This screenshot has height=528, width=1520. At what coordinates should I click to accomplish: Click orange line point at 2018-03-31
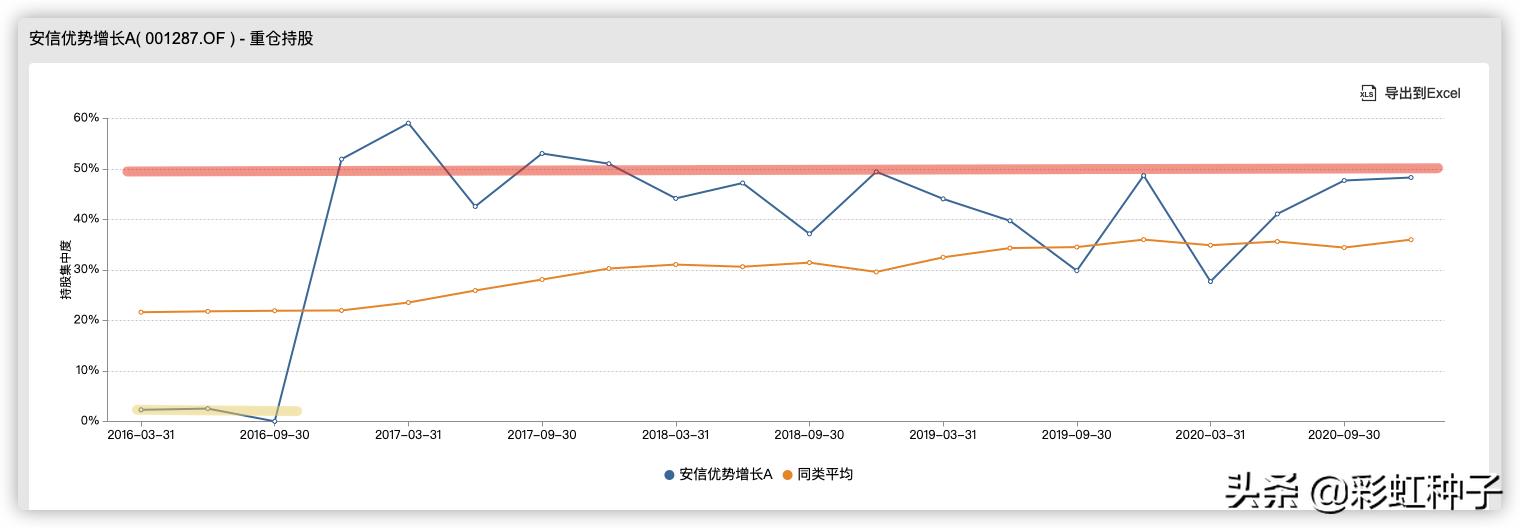click(676, 264)
